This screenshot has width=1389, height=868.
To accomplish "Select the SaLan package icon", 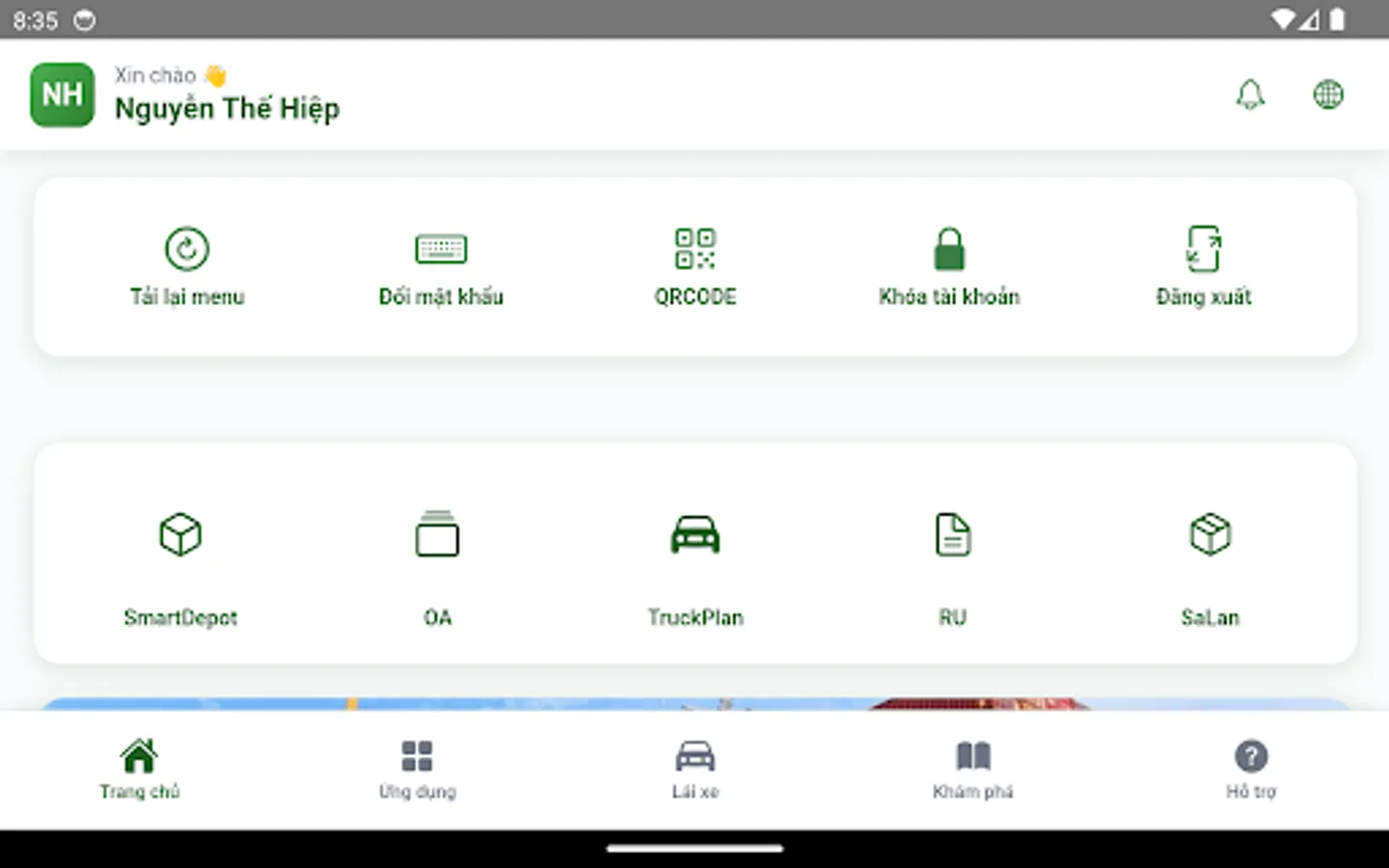I will (1211, 534).
